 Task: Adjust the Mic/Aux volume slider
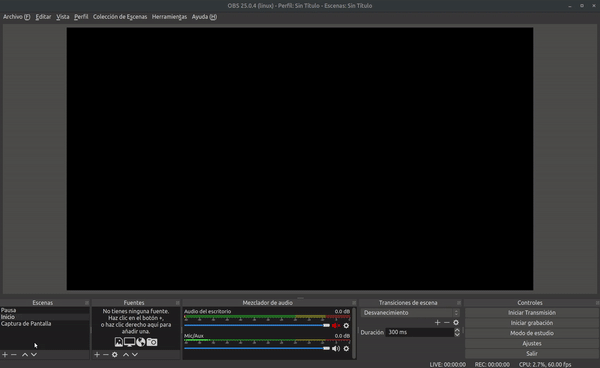[257, 348]
